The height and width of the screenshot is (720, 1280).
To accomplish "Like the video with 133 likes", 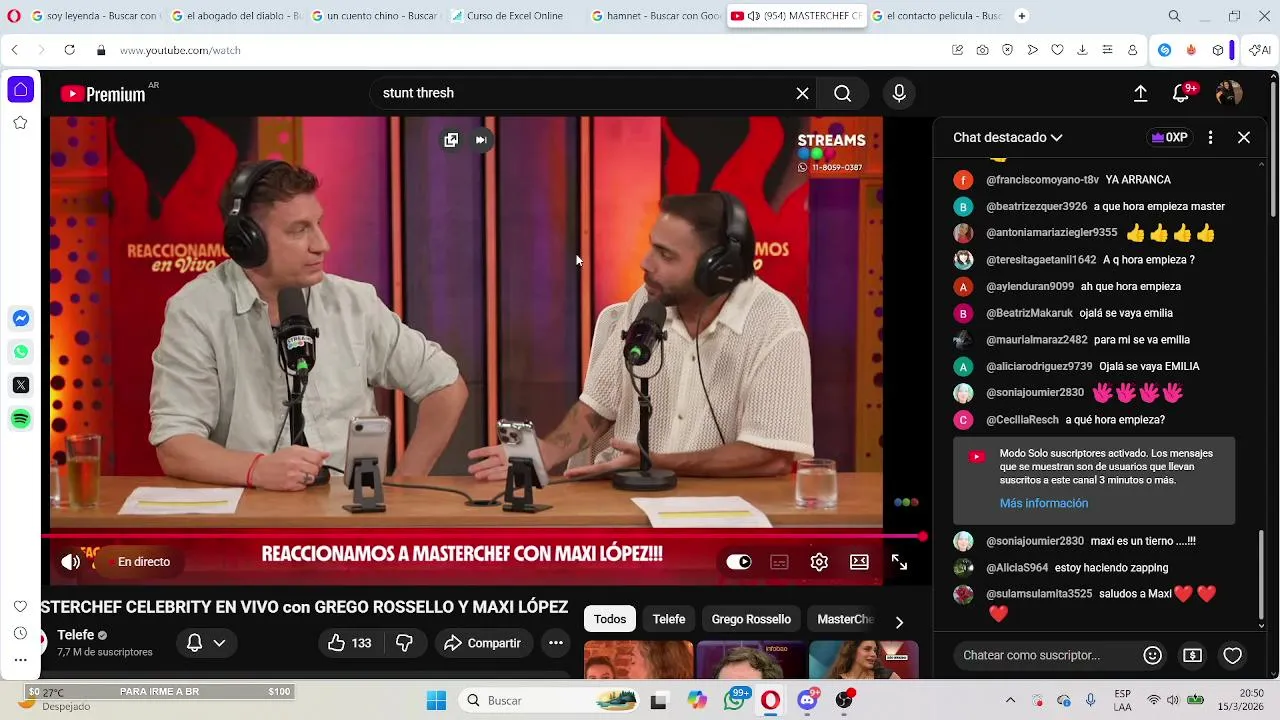I will pyautogui.click(x=349, y=643).
